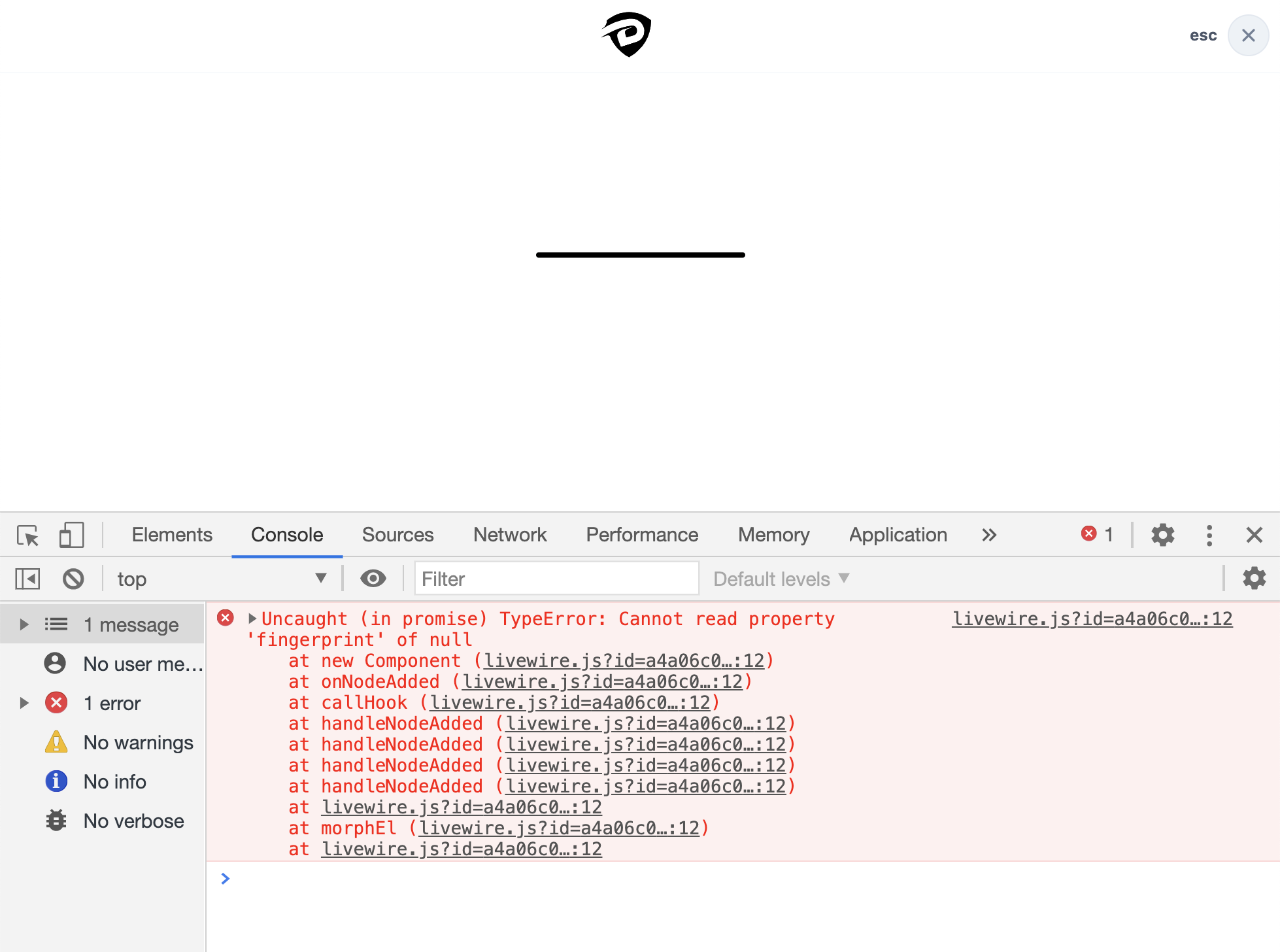Select the 'No warnings' filter category
Image resolution: width=1280 pixels, height=952 pixels.
138,742
